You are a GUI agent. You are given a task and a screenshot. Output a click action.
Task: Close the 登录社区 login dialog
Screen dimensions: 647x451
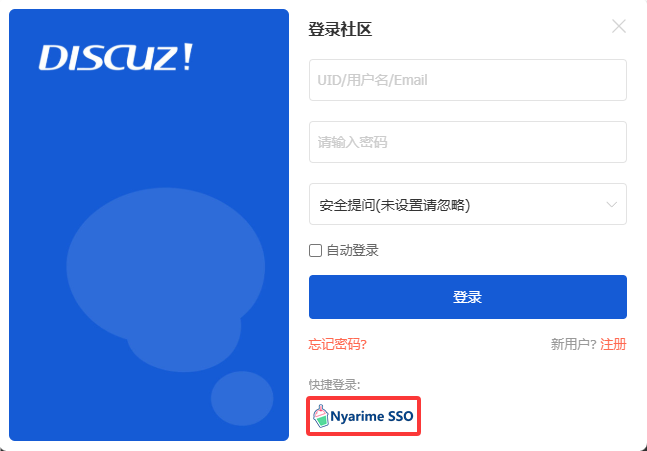pyautogui.click(x=619, y=26)
